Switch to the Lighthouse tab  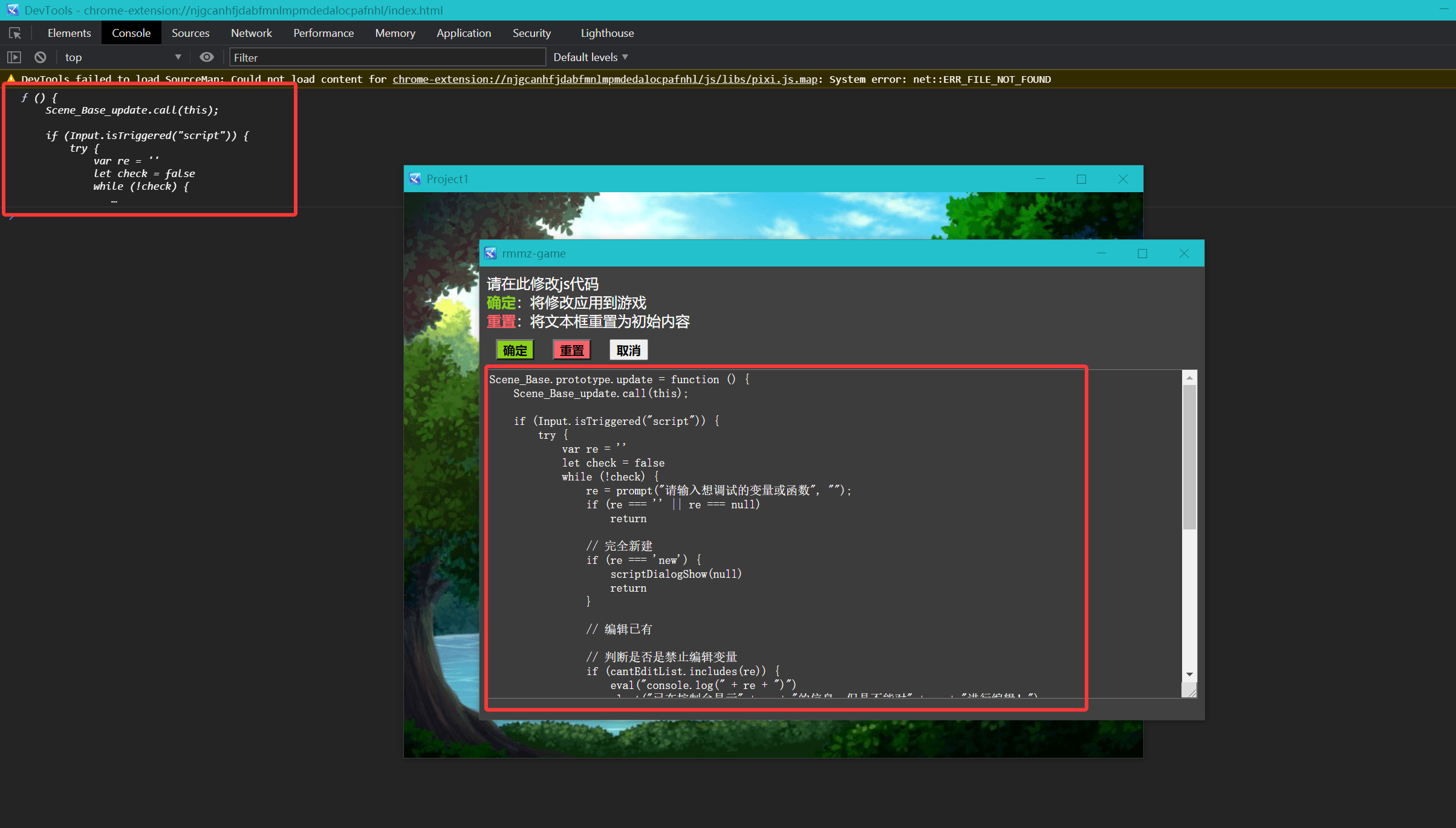point(607,33)
